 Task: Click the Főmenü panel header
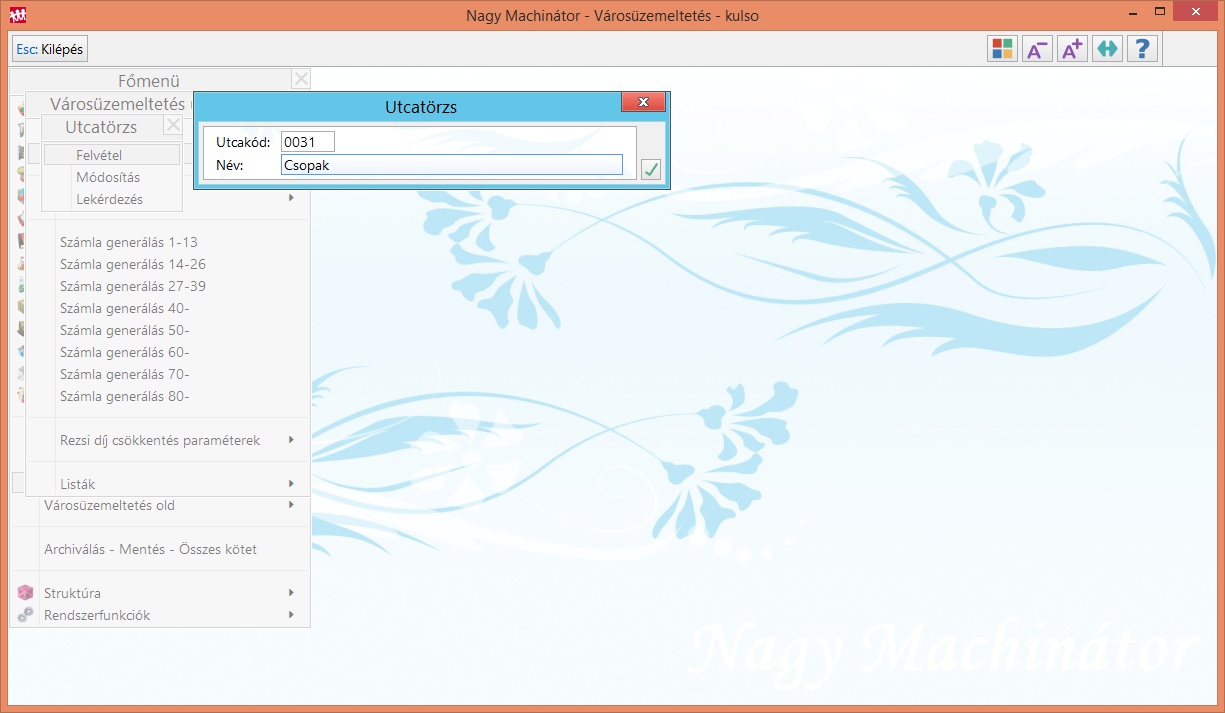coord(149,80)
